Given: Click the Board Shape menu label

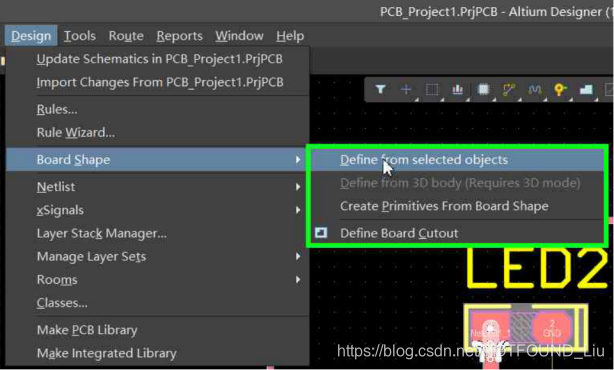Looking at the screenshot, I should (73, 160).
